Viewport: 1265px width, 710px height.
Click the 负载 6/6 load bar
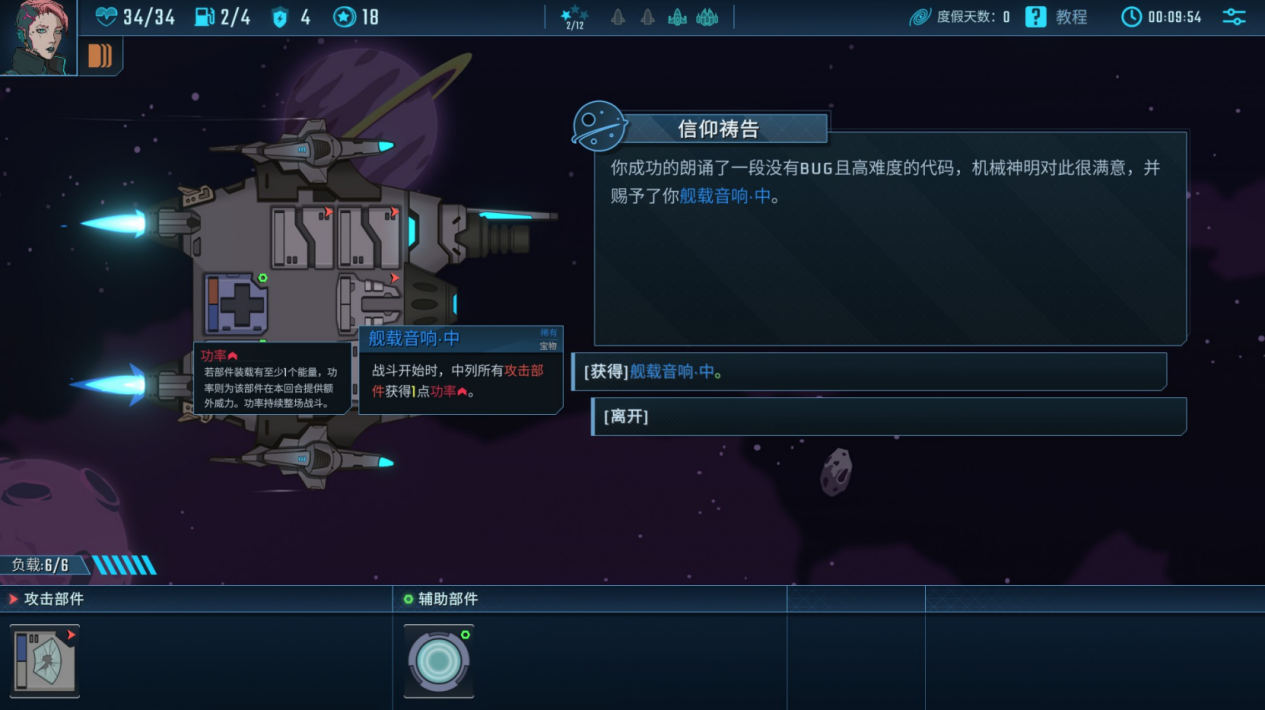click(x=78, y=565)
